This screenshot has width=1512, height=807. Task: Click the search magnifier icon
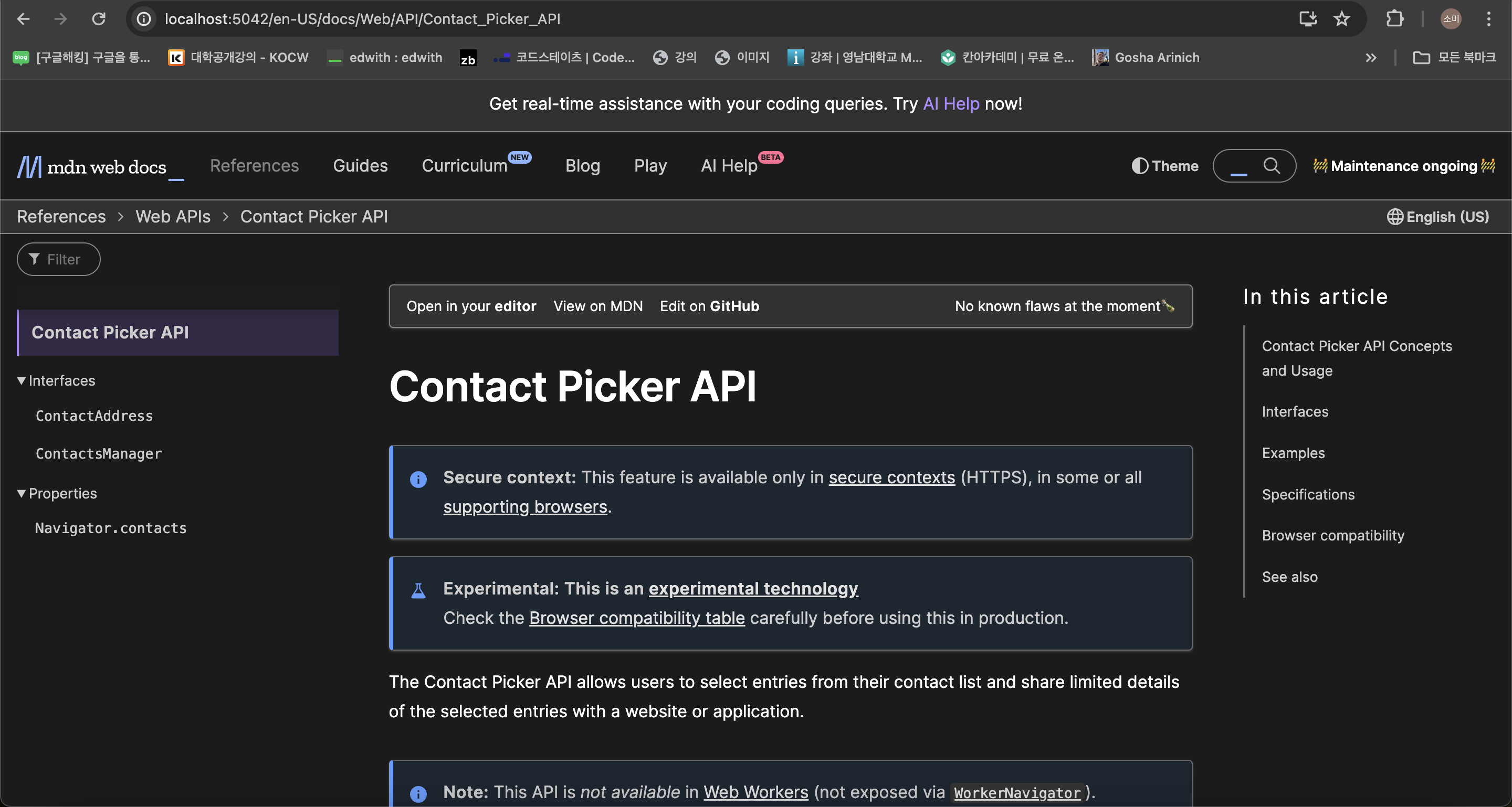1270,166
